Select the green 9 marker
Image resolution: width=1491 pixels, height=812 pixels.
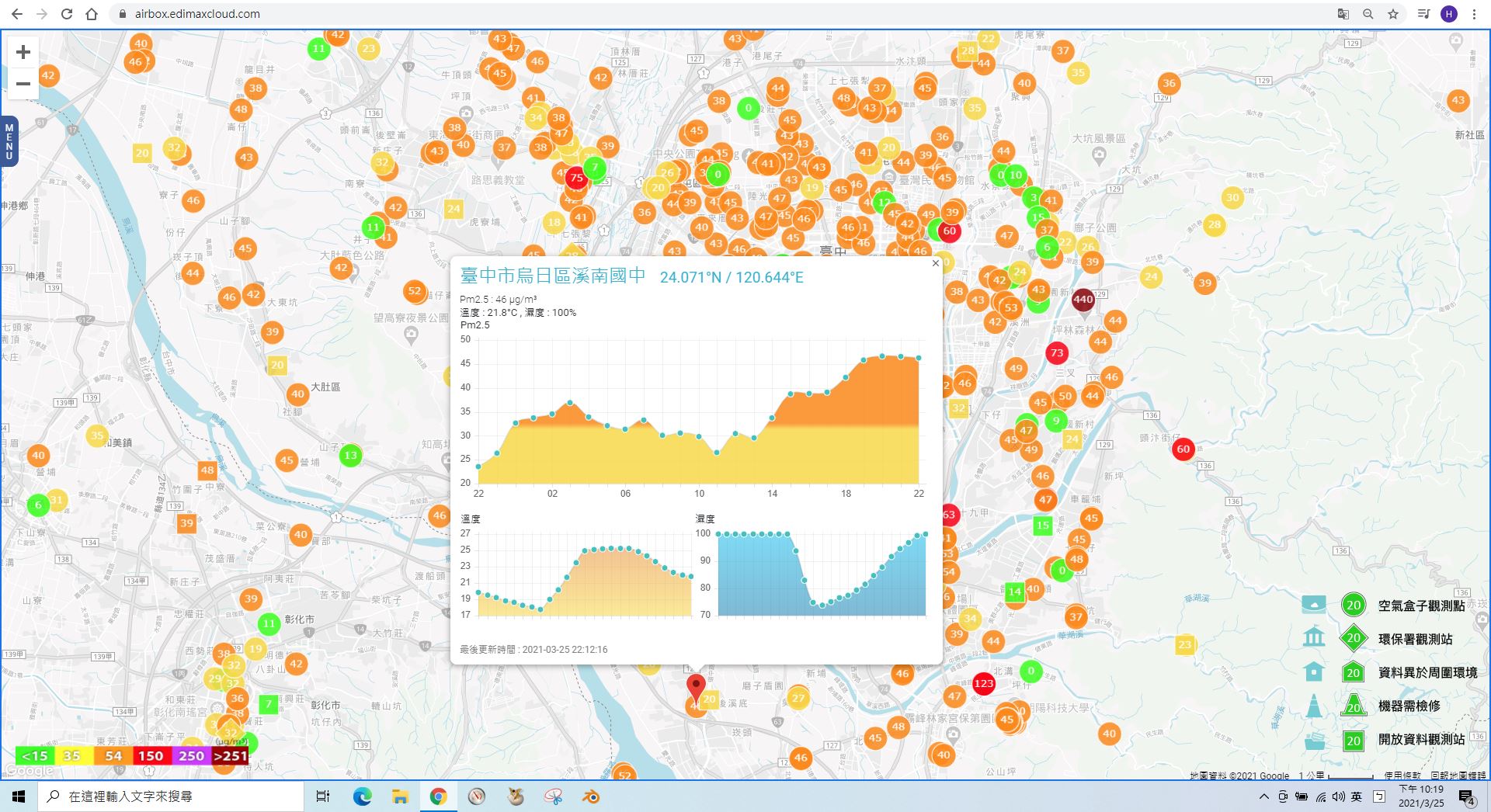[1055, 421]
